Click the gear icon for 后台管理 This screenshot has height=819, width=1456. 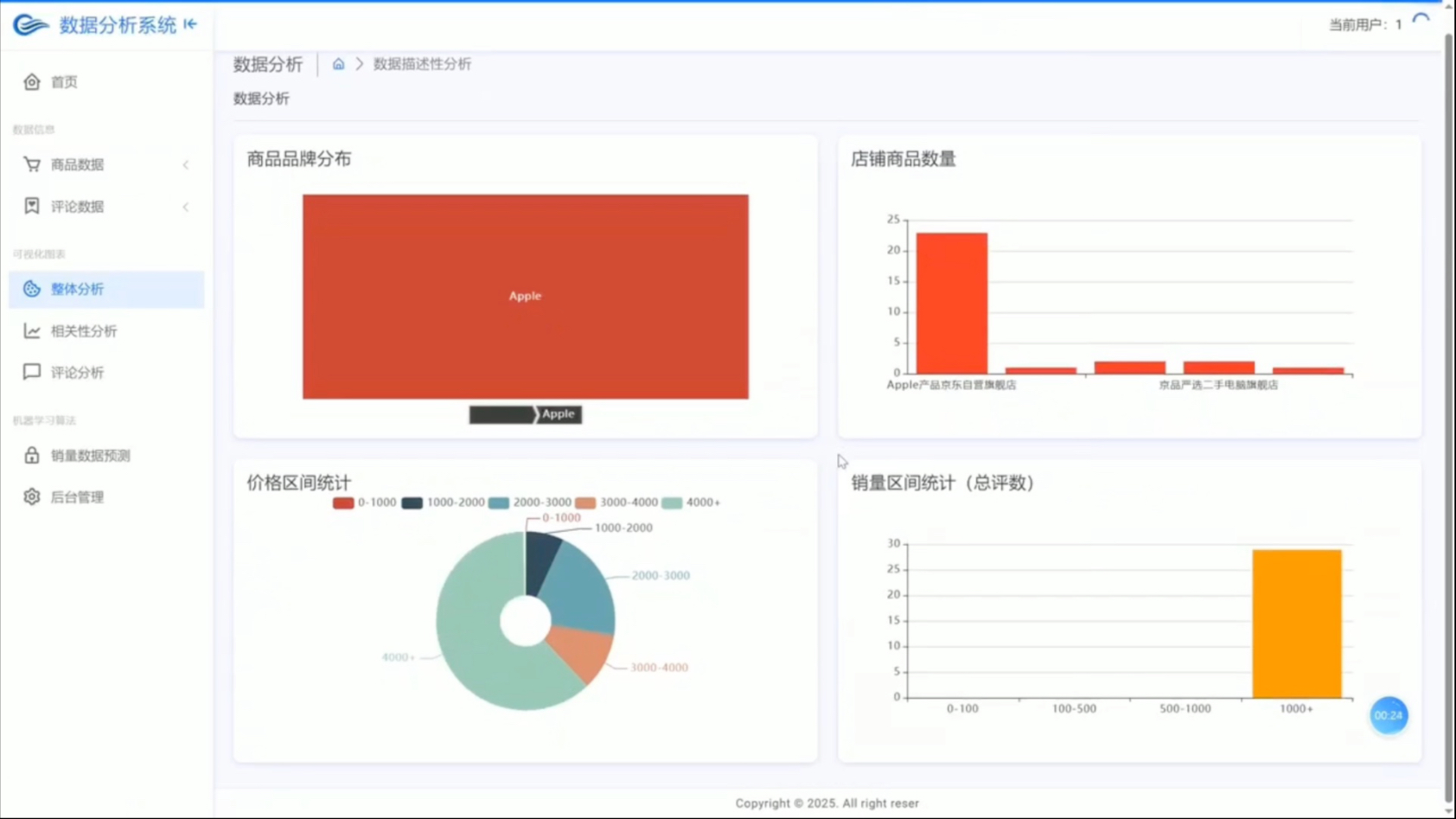pos(32,496)
